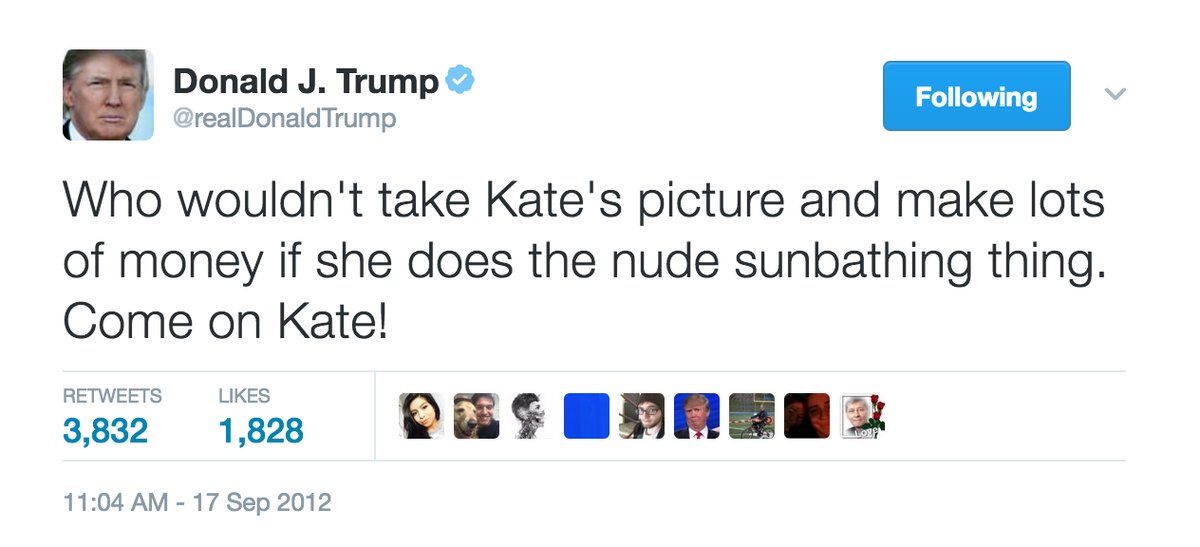Open the first liker avatar with long-haired woman
1200x547 pixels.
tap(421, 416)
